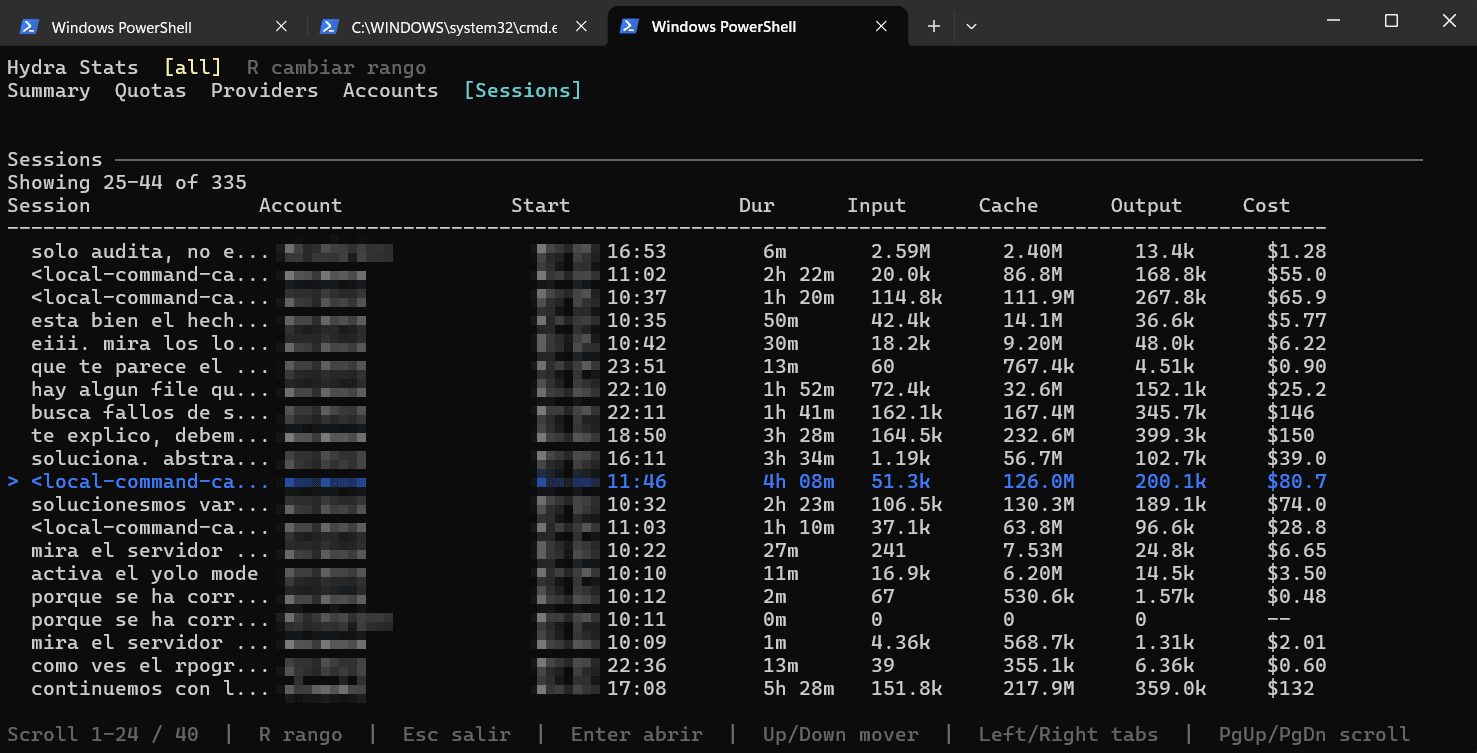Click the Dur column header
1477x753 pixels.
coord(756,205)
